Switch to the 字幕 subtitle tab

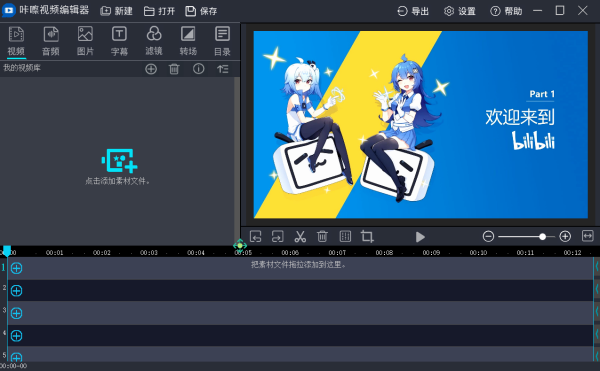[119, 41]
